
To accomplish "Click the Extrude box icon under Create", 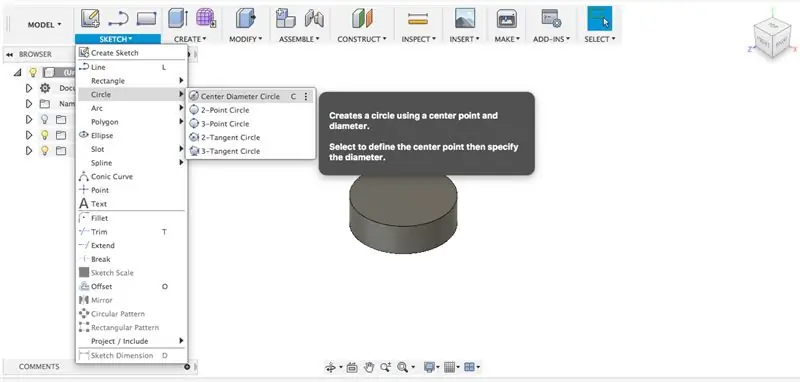I will [x=178, y=19].
